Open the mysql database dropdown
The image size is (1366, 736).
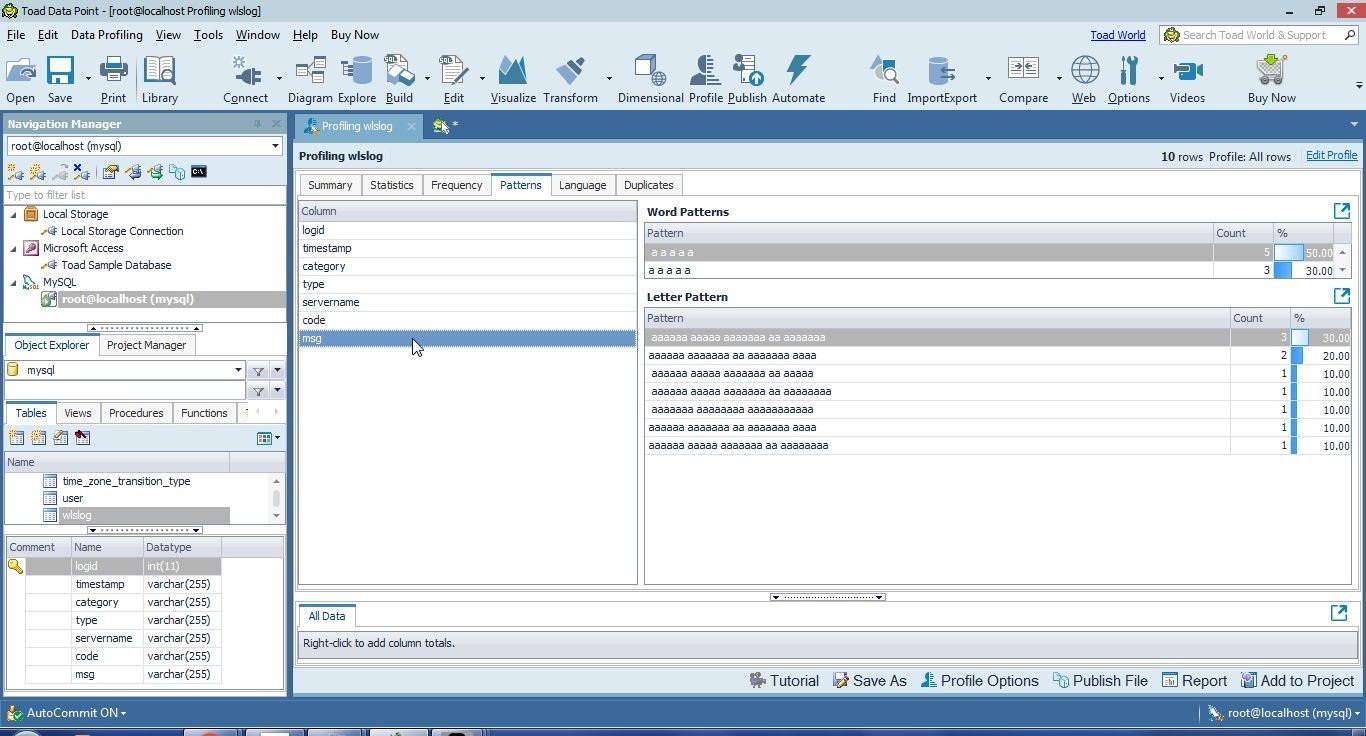coord(238,370)
